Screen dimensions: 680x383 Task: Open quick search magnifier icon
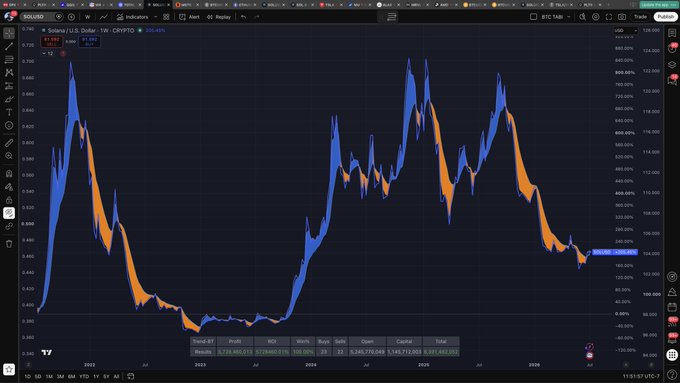(582, 17)
